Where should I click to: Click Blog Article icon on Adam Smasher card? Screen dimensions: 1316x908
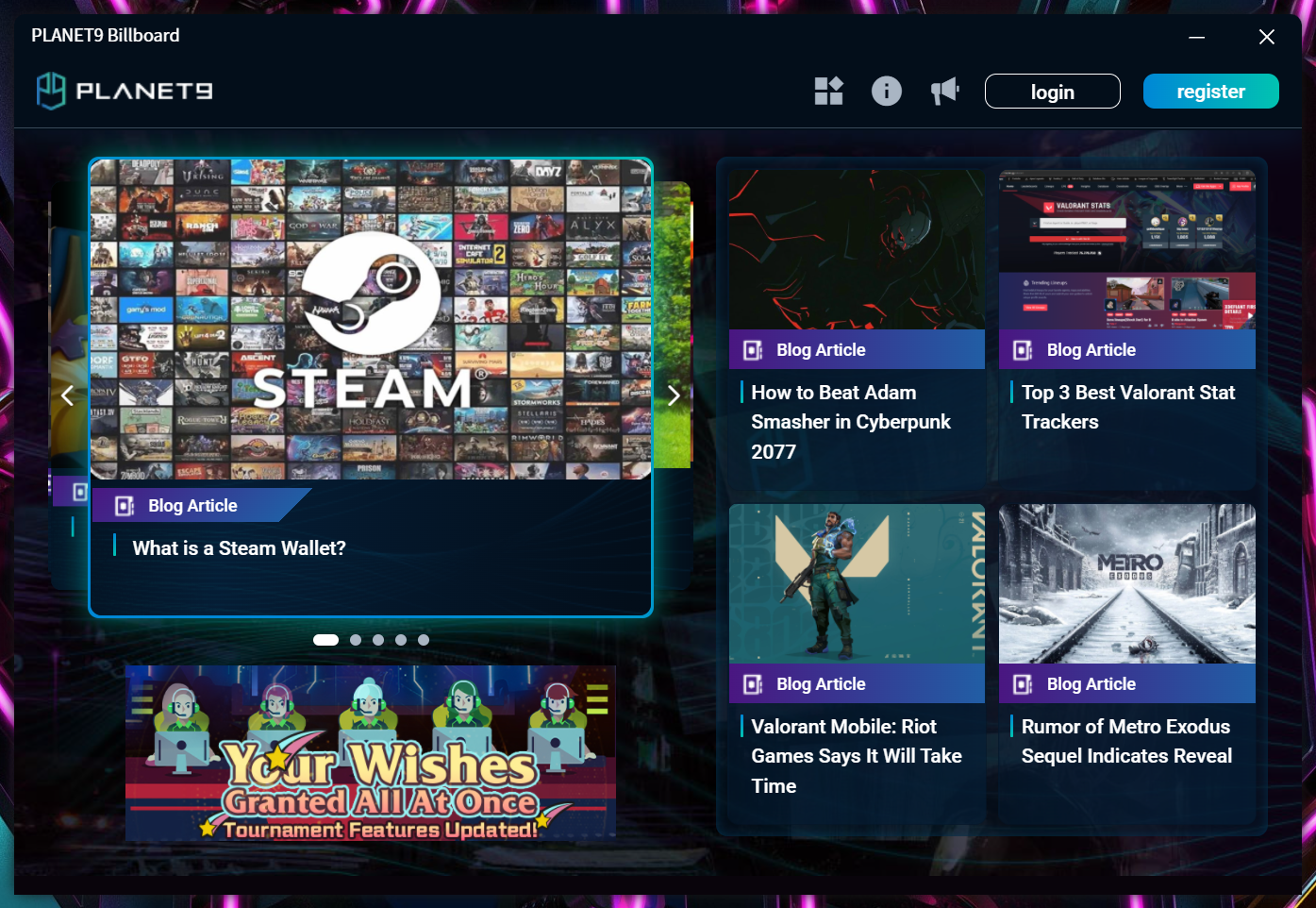[753, 350]
